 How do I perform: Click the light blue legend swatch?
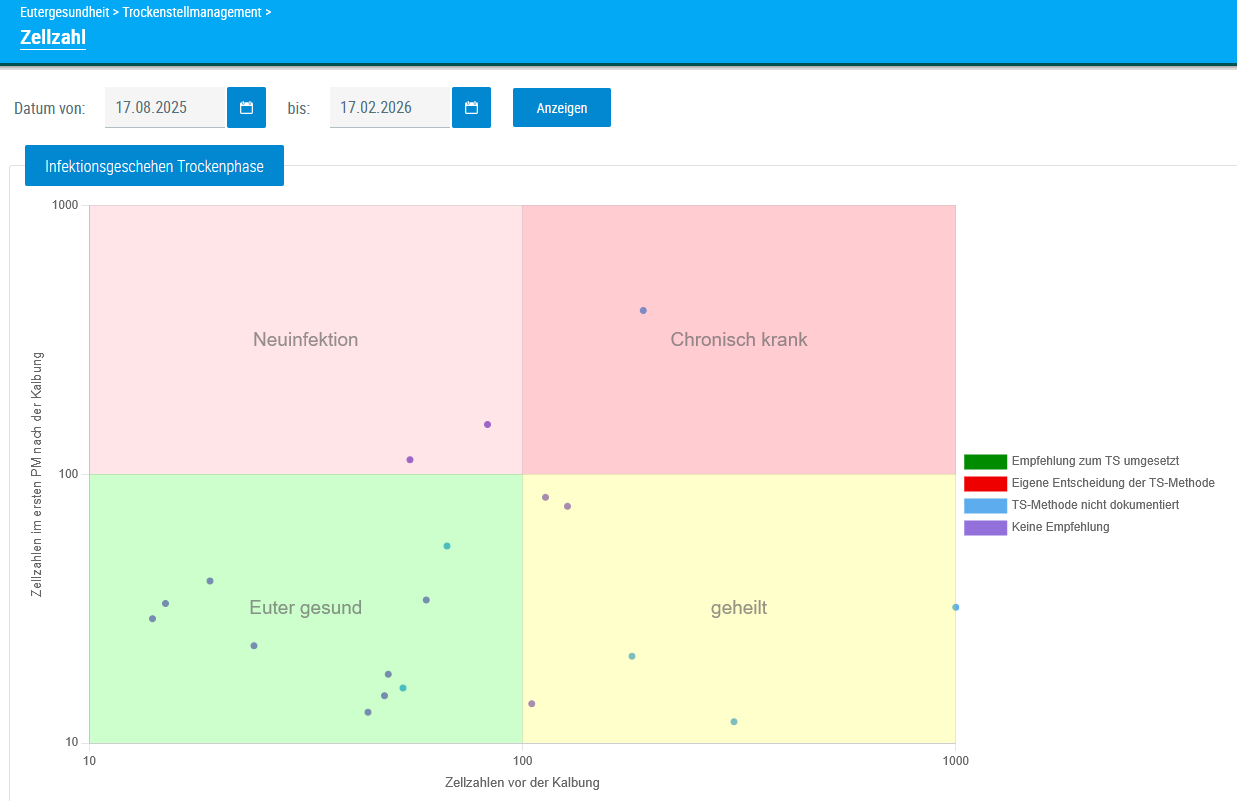[985, 506]
